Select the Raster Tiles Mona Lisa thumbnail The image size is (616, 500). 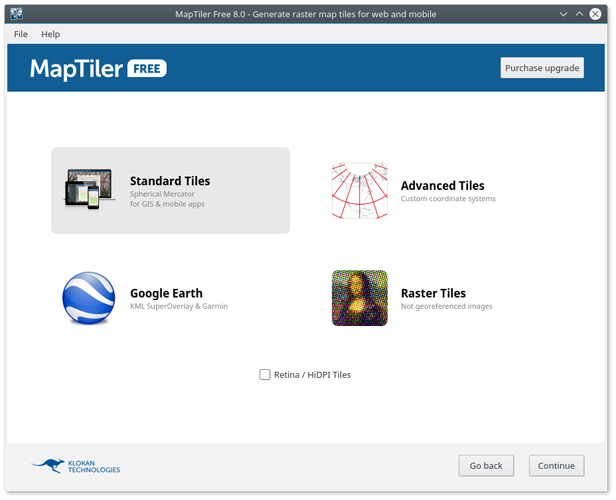coord(359,298)
